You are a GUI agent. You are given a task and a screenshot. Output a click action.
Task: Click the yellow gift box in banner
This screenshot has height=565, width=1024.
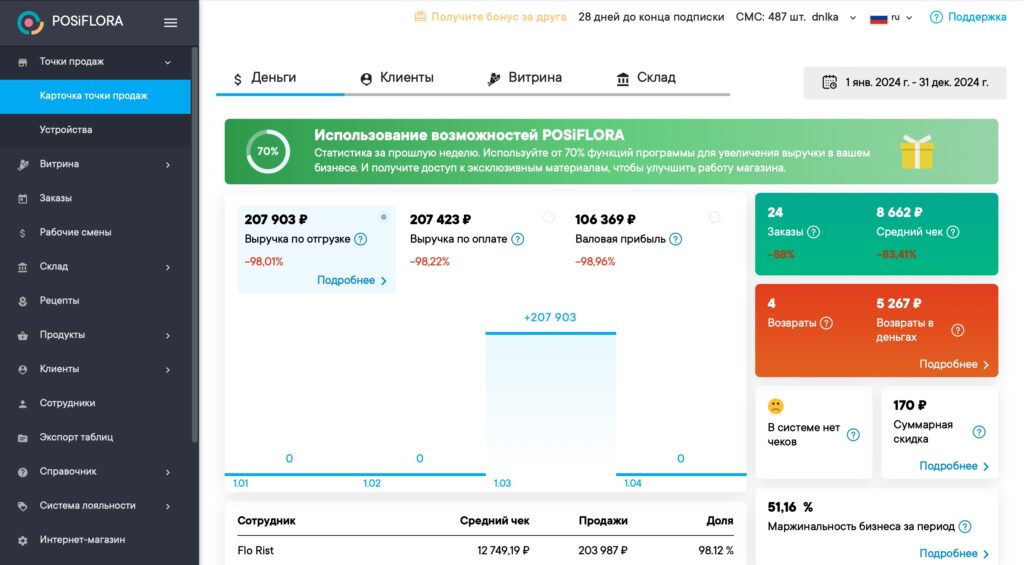917,152
